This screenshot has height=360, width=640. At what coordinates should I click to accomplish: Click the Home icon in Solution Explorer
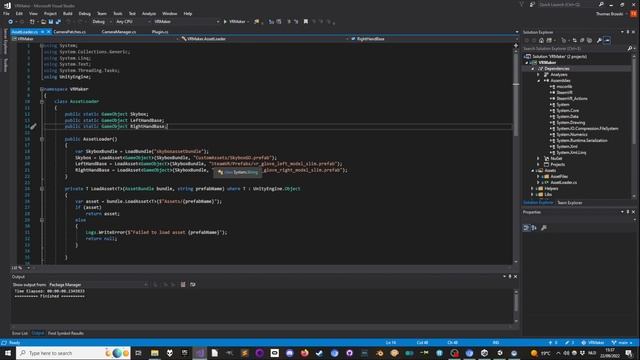[541, 40]
